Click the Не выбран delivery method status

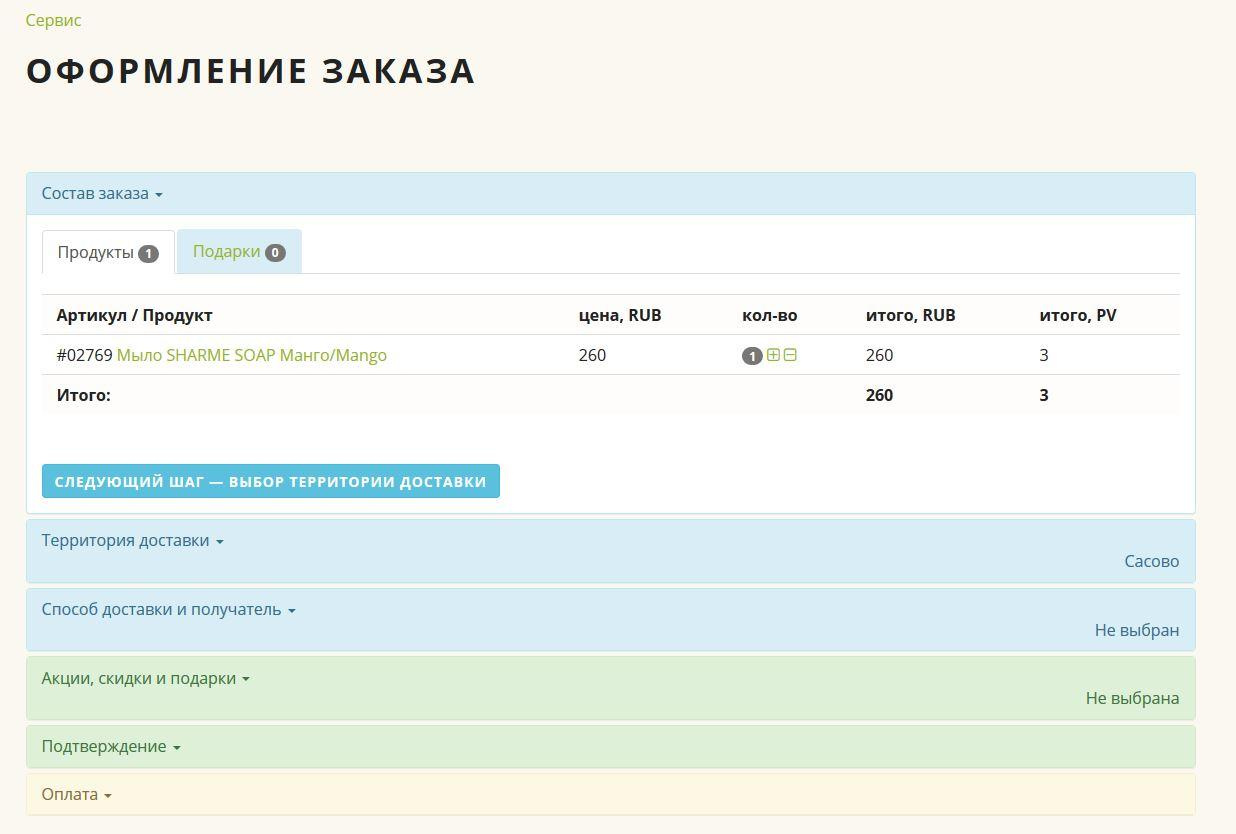[x=1136, y=630]
